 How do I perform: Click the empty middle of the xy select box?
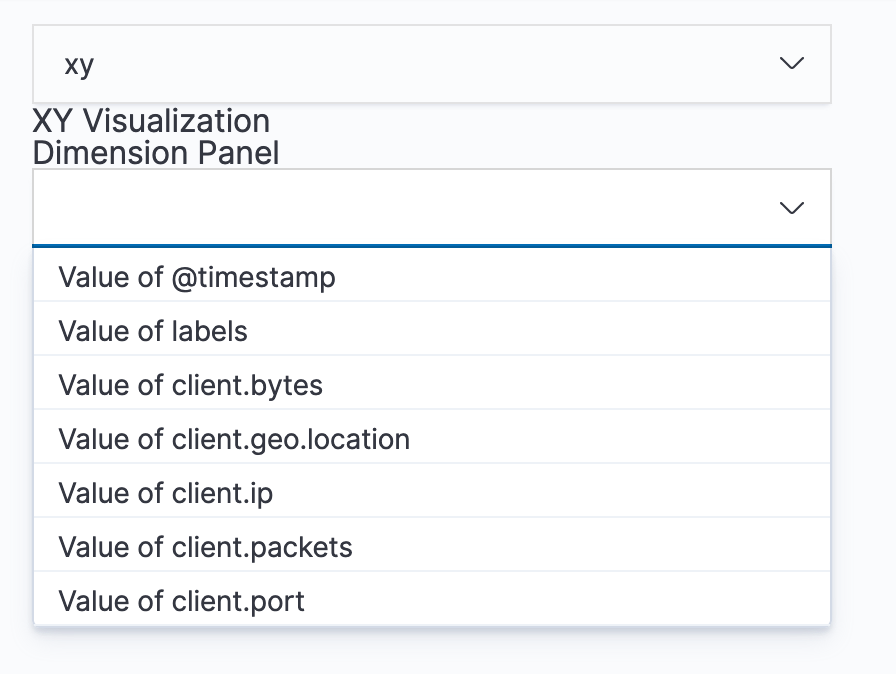430,64
